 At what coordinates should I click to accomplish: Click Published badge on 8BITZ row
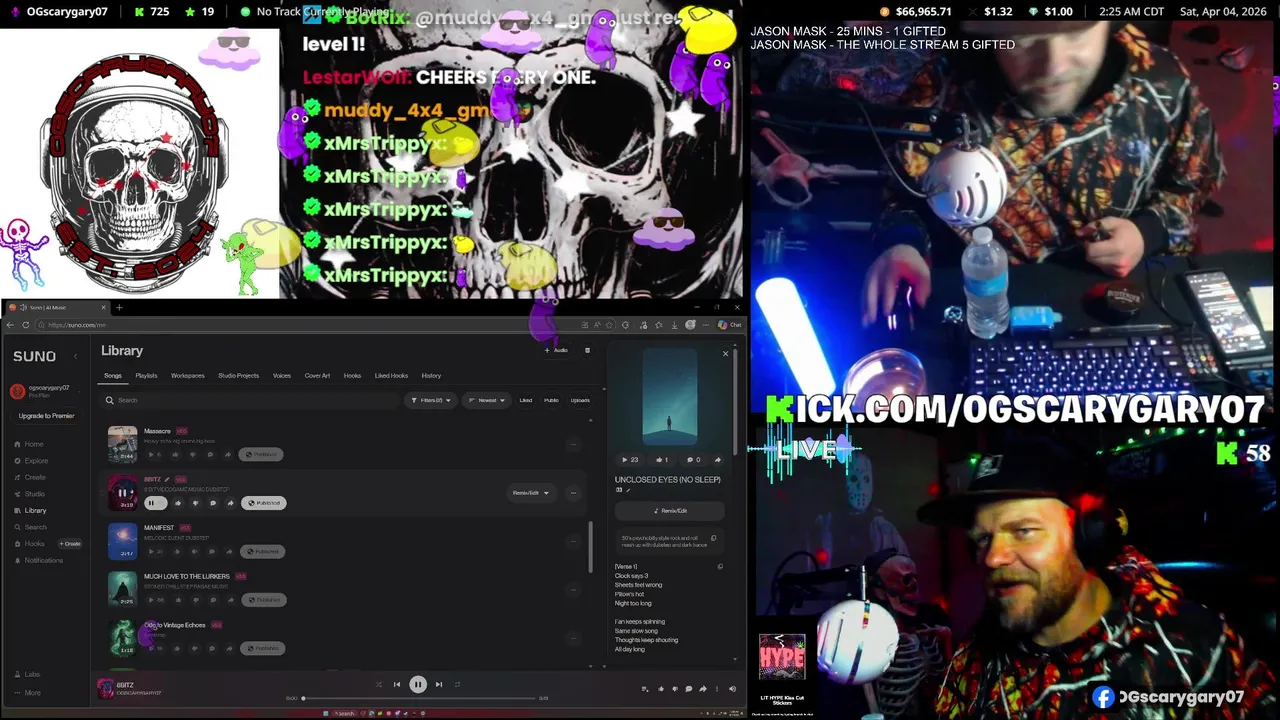(264, 503)
